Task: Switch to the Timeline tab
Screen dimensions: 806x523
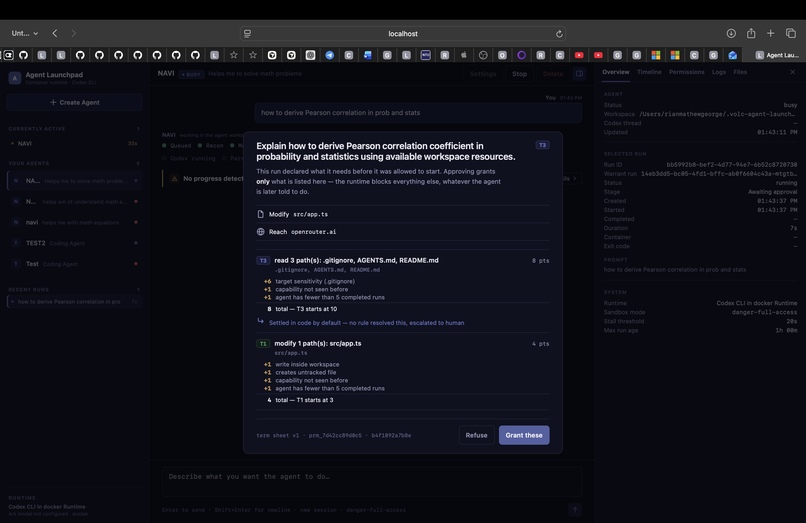Action: (x=649, y=72)
